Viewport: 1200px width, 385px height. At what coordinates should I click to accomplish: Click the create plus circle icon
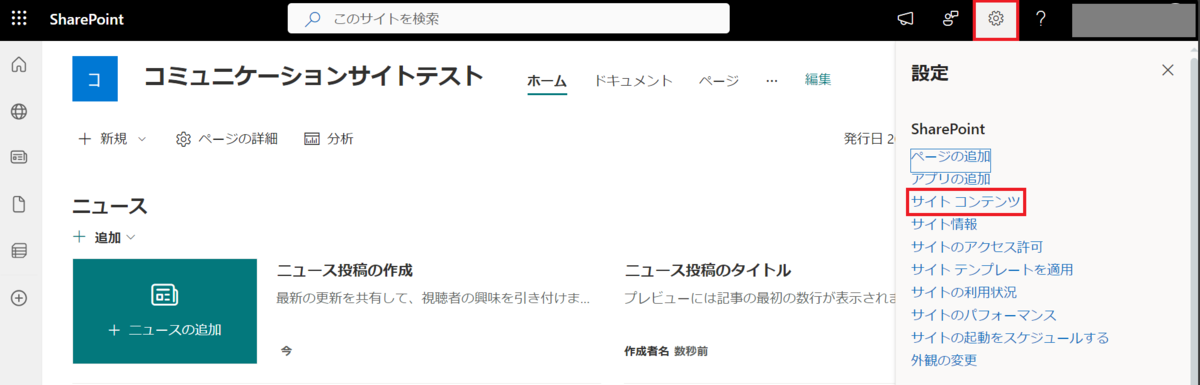[x=18, y=298]
